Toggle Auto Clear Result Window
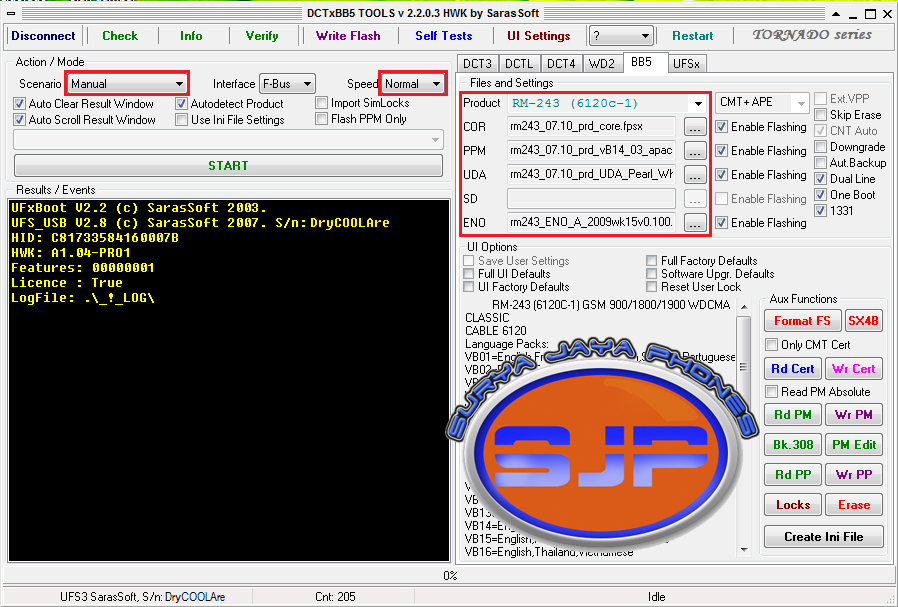Viewport: 898px width, 607px height. click(19, 104)
